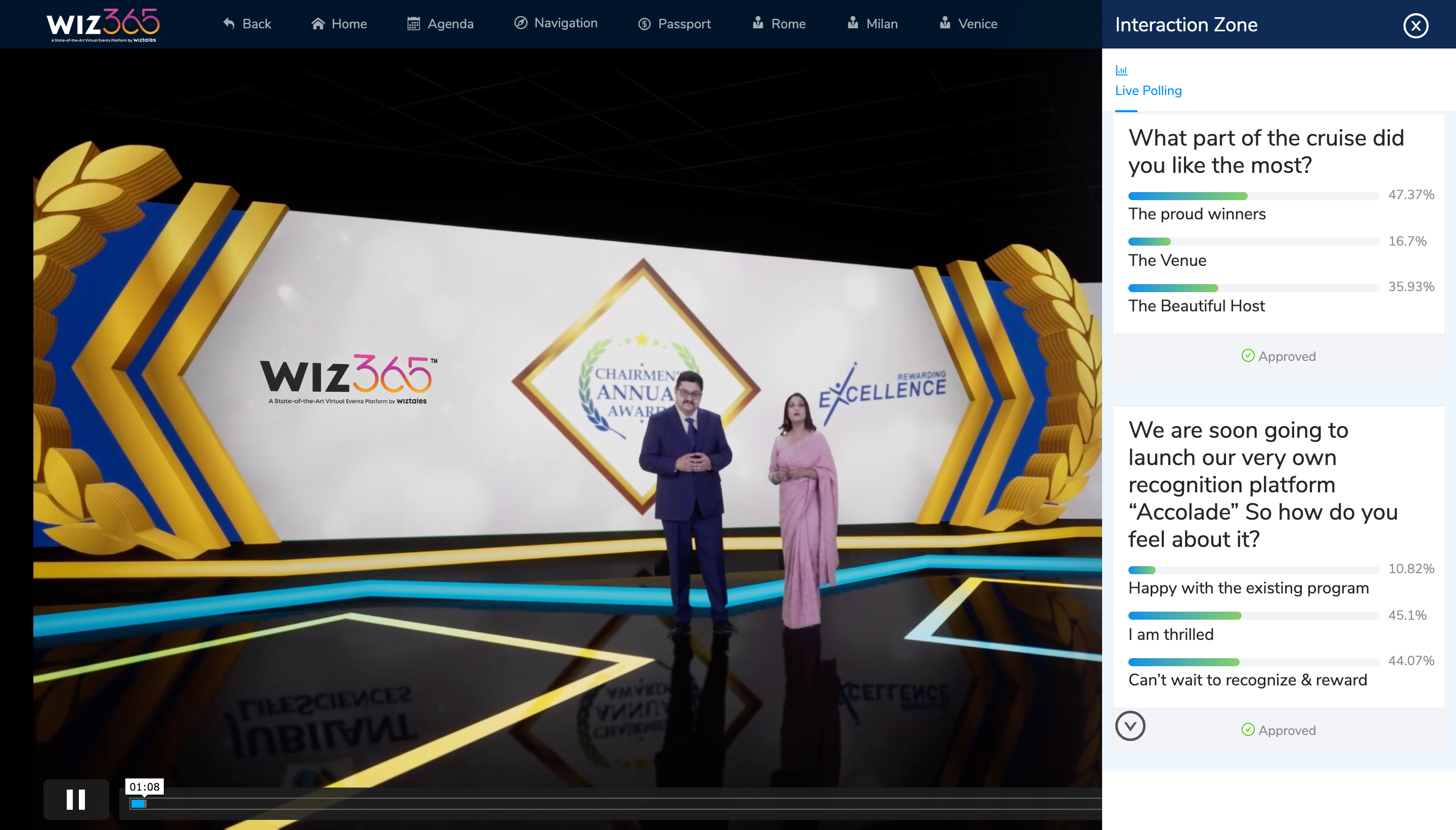
Task: Pause the video playback
Action: tap(76, 799)
